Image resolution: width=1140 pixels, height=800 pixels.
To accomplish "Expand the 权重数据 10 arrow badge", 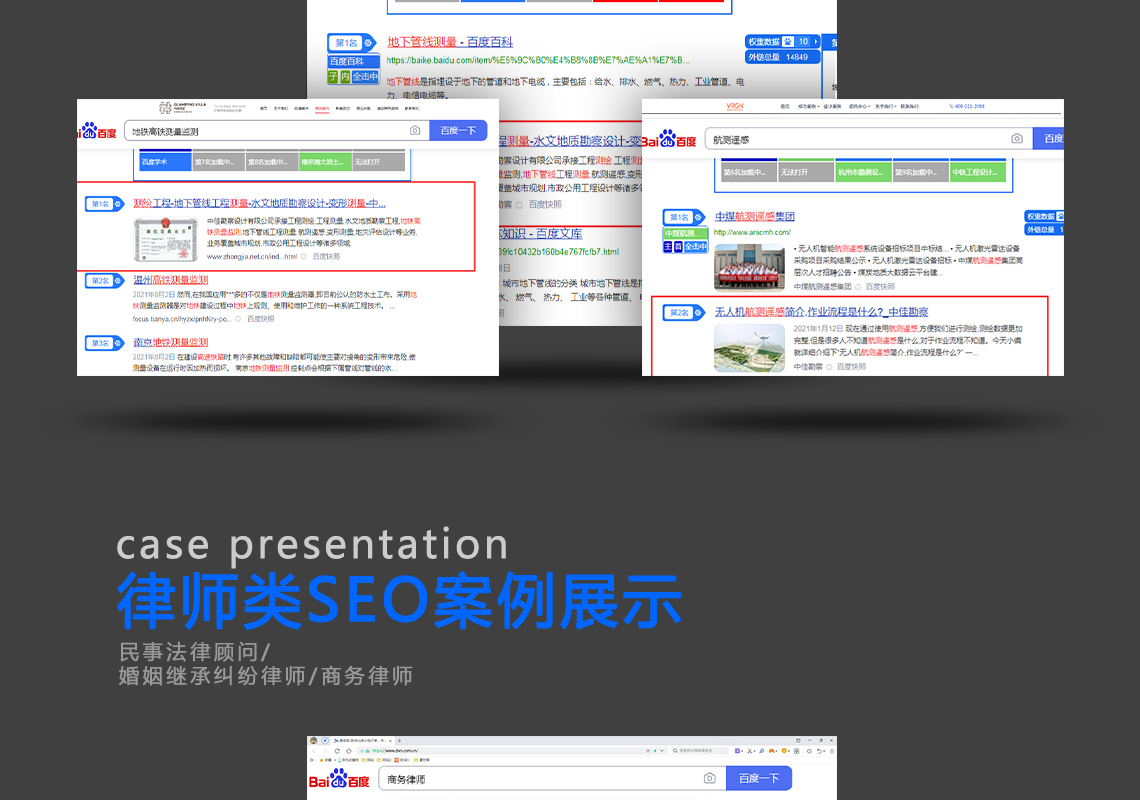I will point(816,42).
